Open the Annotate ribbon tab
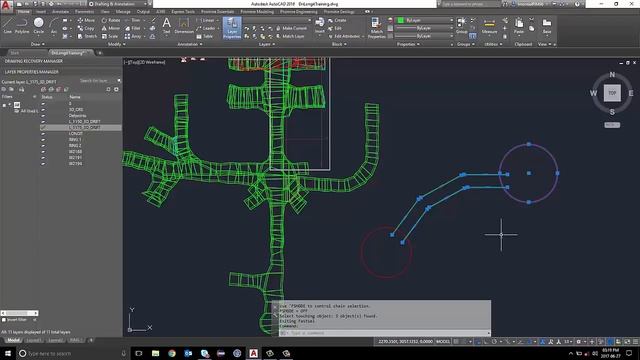The width and height of the screenshot is (640, 360). (60, 12)
